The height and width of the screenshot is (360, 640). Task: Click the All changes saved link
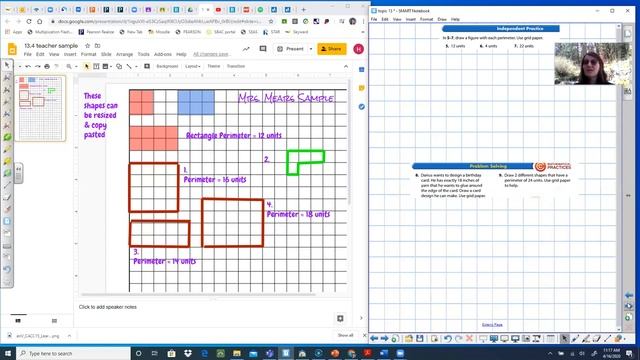coord(211,54)
